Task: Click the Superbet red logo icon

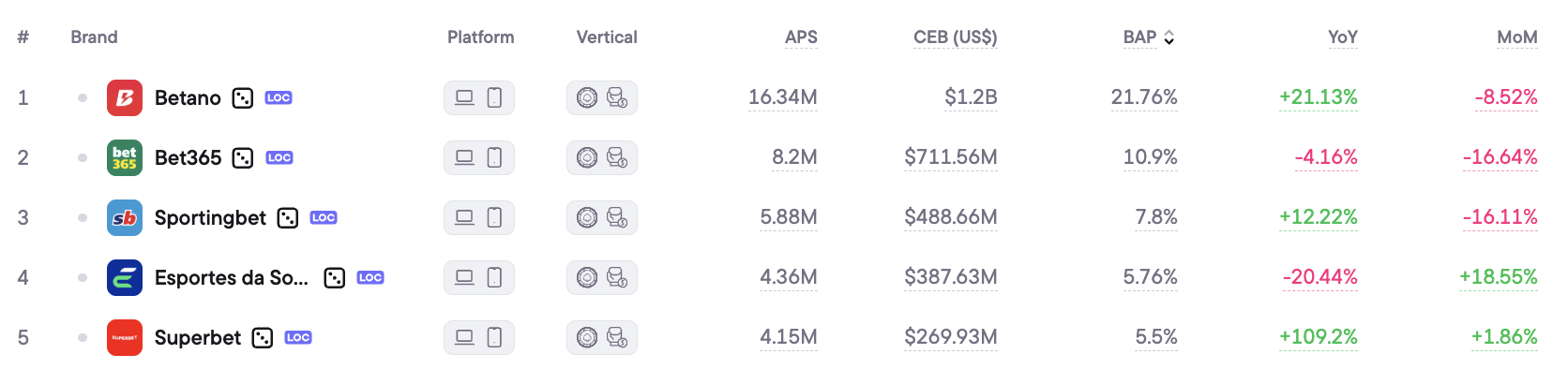Action: (x=125, y=337)
